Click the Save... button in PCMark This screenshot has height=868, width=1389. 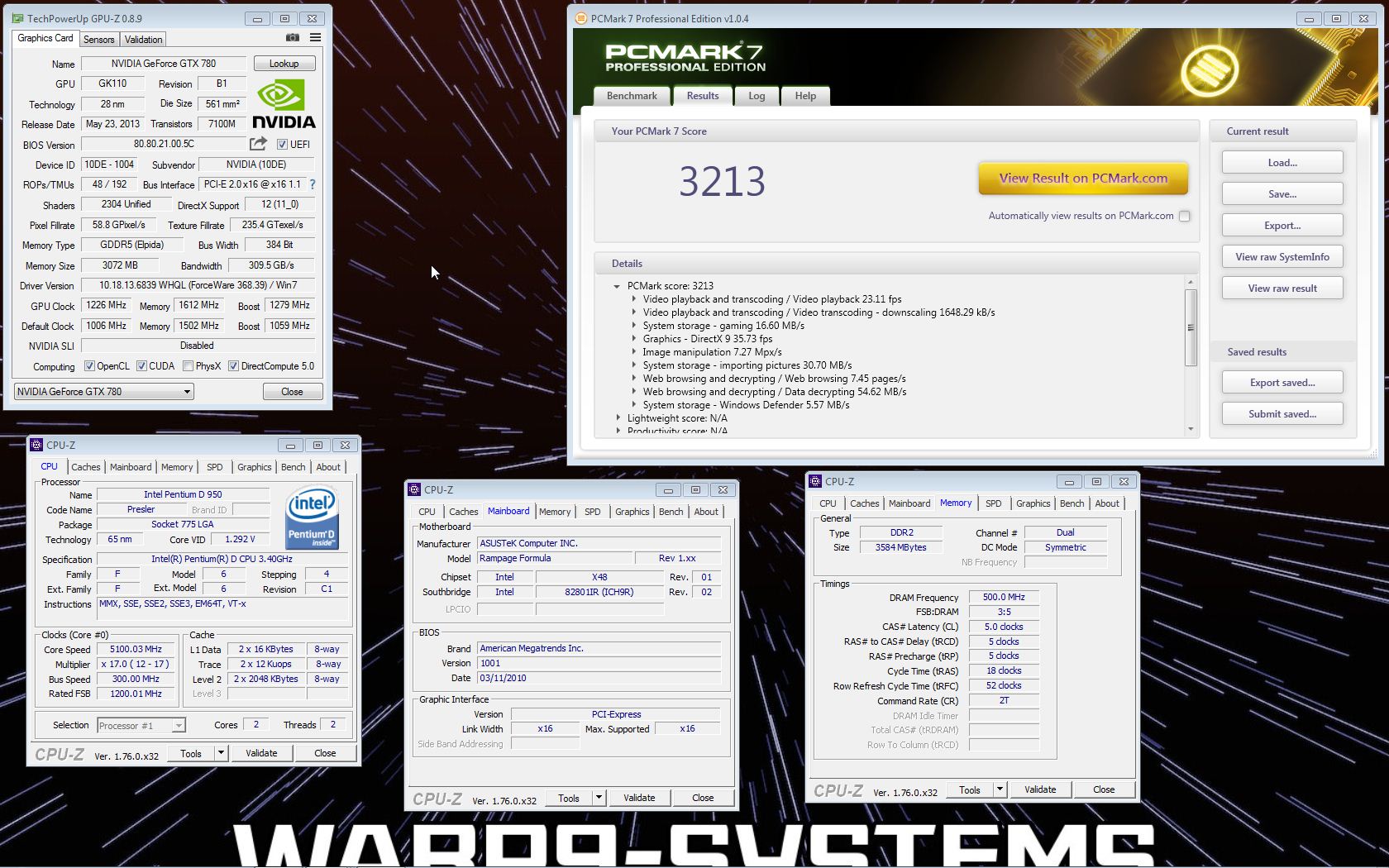coord(1282,194)
